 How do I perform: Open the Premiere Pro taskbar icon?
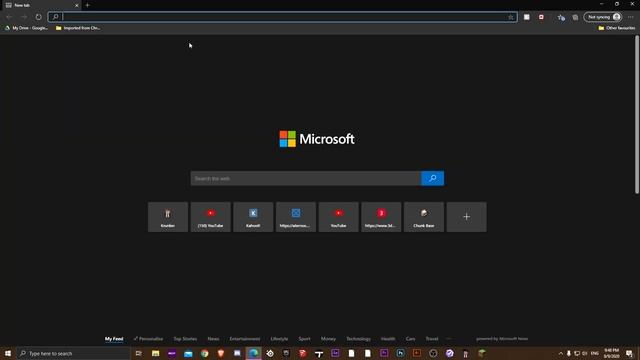tap(384, 353)
